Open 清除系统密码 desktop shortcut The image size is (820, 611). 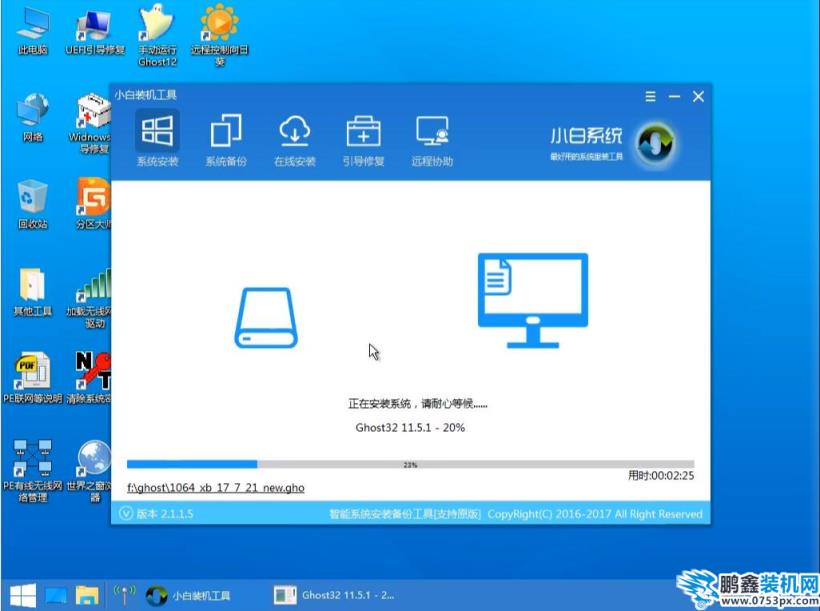click(x=89, y=379)
